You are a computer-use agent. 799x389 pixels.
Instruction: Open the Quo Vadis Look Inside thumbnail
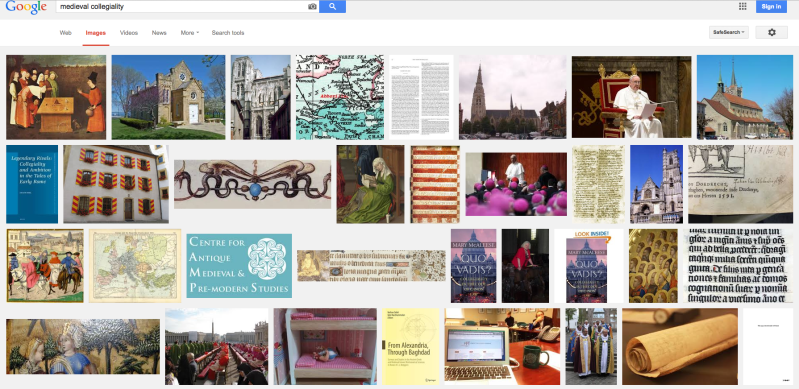pos(589,266)
